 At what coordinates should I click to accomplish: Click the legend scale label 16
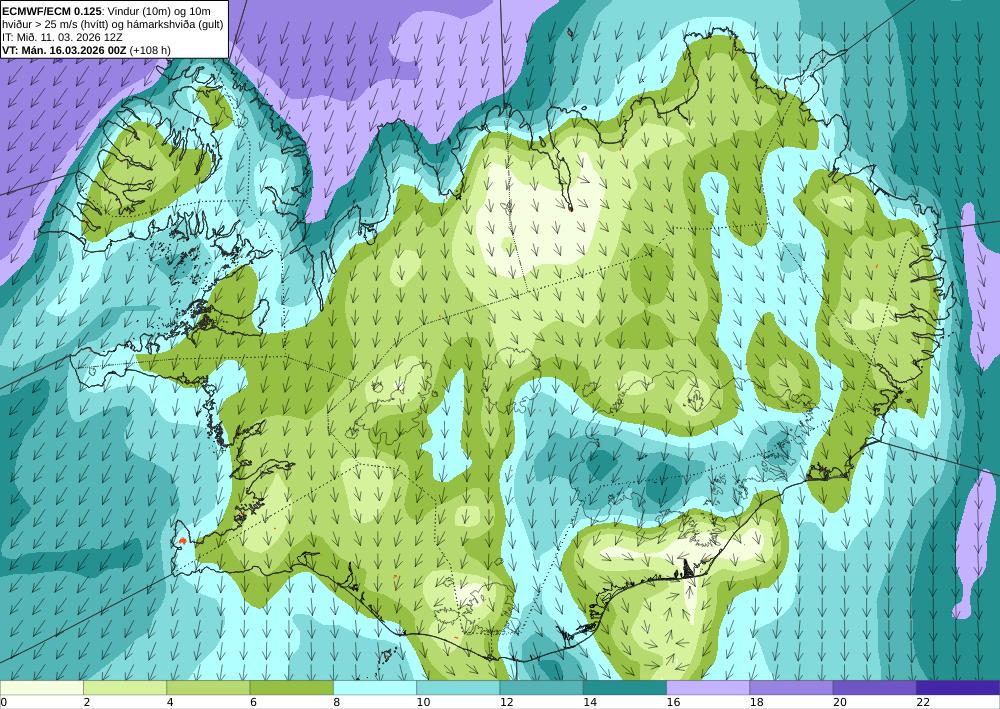(673, 702)
